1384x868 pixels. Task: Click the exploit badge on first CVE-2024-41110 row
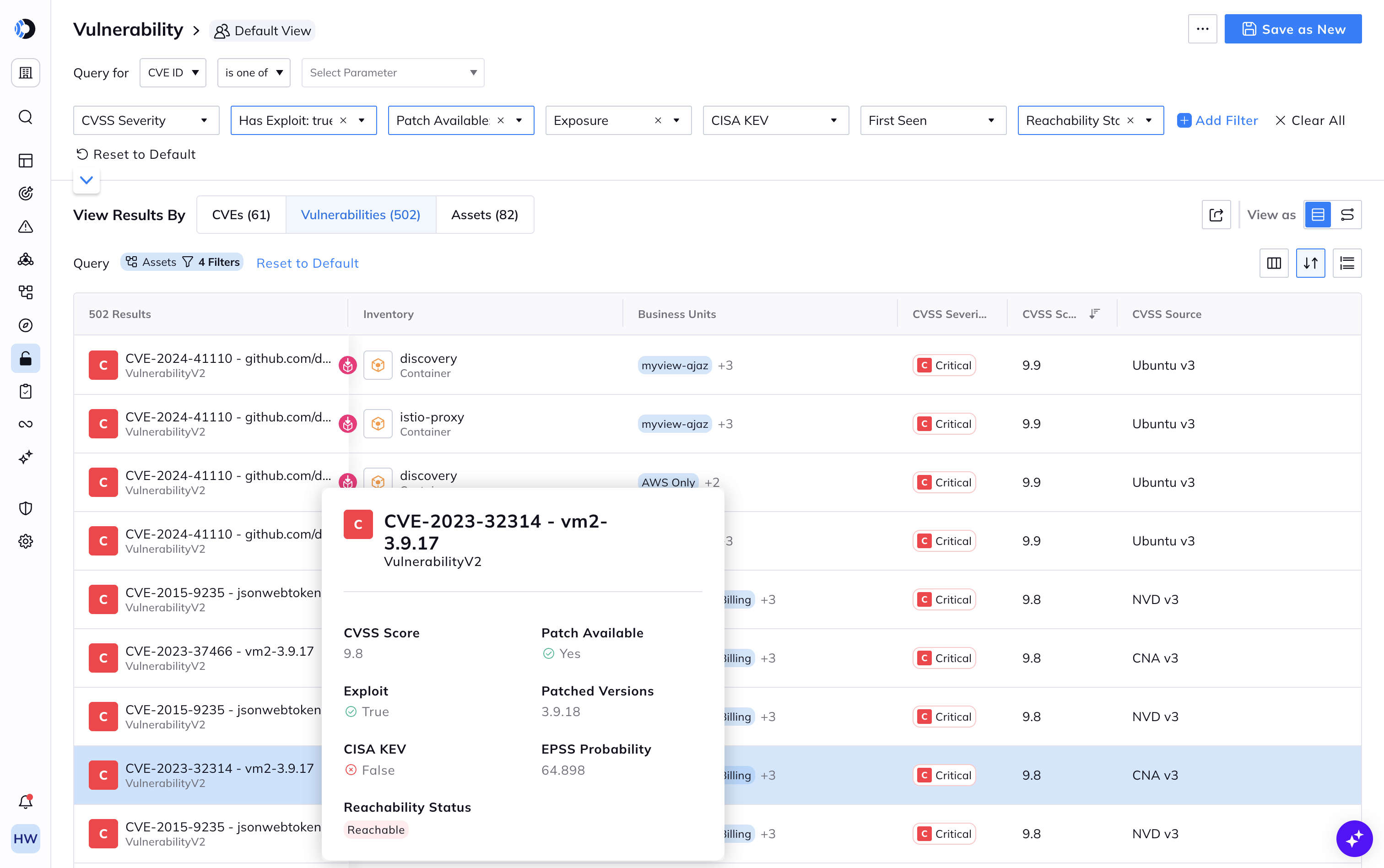348,365
